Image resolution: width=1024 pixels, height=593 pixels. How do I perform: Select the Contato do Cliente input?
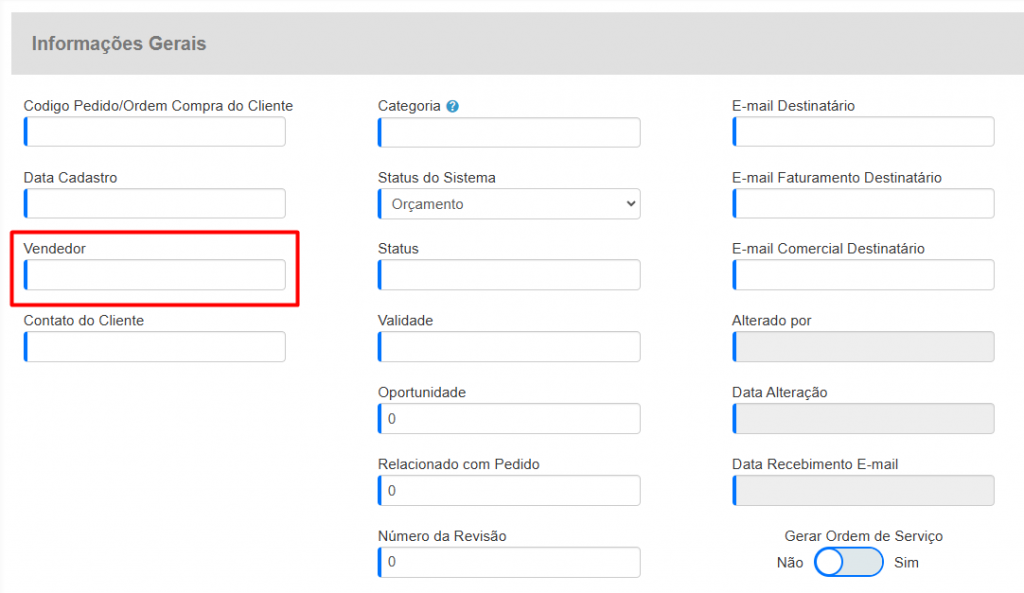[x=155, y=347]
